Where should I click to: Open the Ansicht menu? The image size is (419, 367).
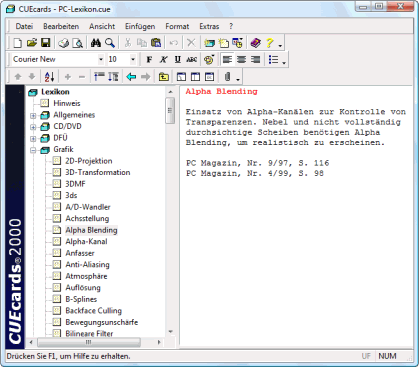tap(102, 26)
